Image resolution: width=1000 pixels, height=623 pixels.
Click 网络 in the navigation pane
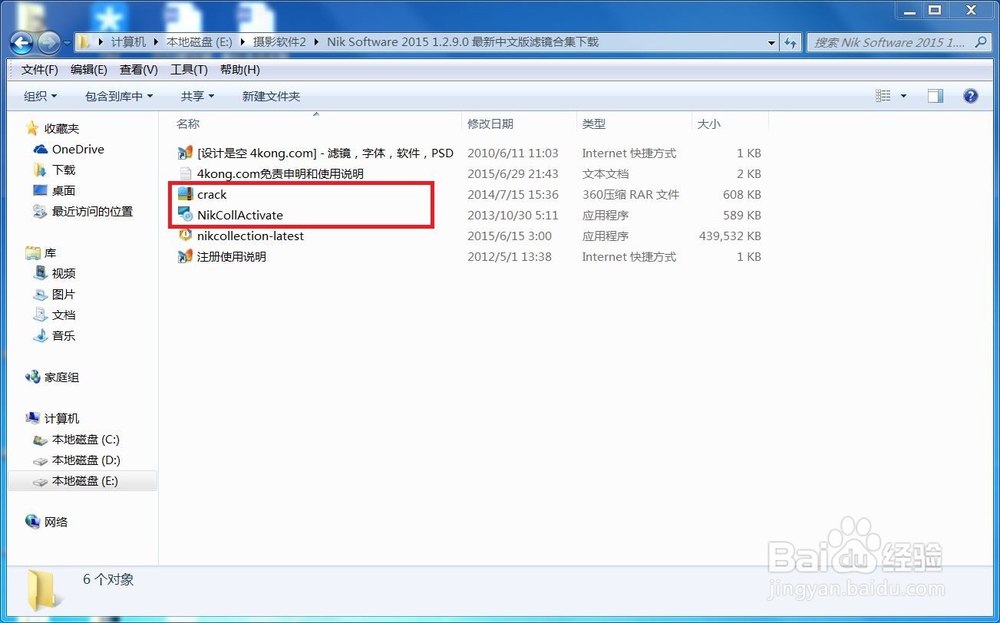click(56, 522)
